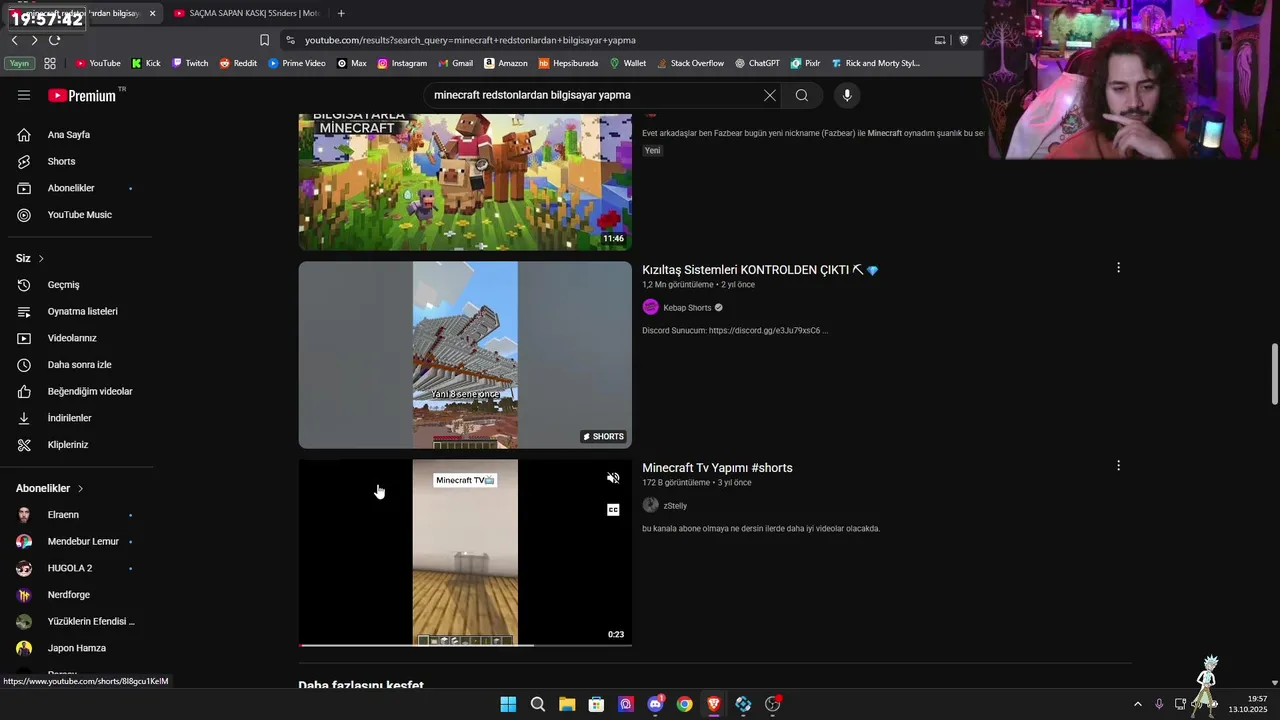The width and height of the screenshot is (1280, 720).
Task: Bookmark this page in the address bar
Action: point(264,40)
